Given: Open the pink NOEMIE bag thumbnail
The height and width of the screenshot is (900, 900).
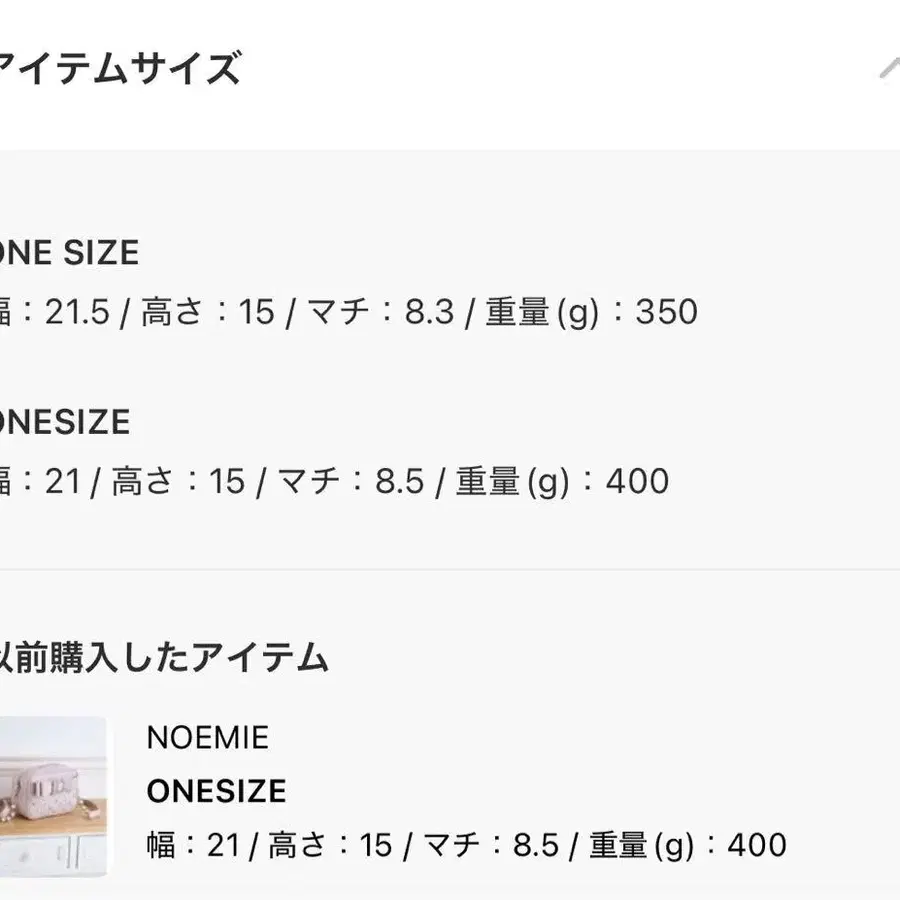Looking at the screenshot, I should (x=53, y=796).
